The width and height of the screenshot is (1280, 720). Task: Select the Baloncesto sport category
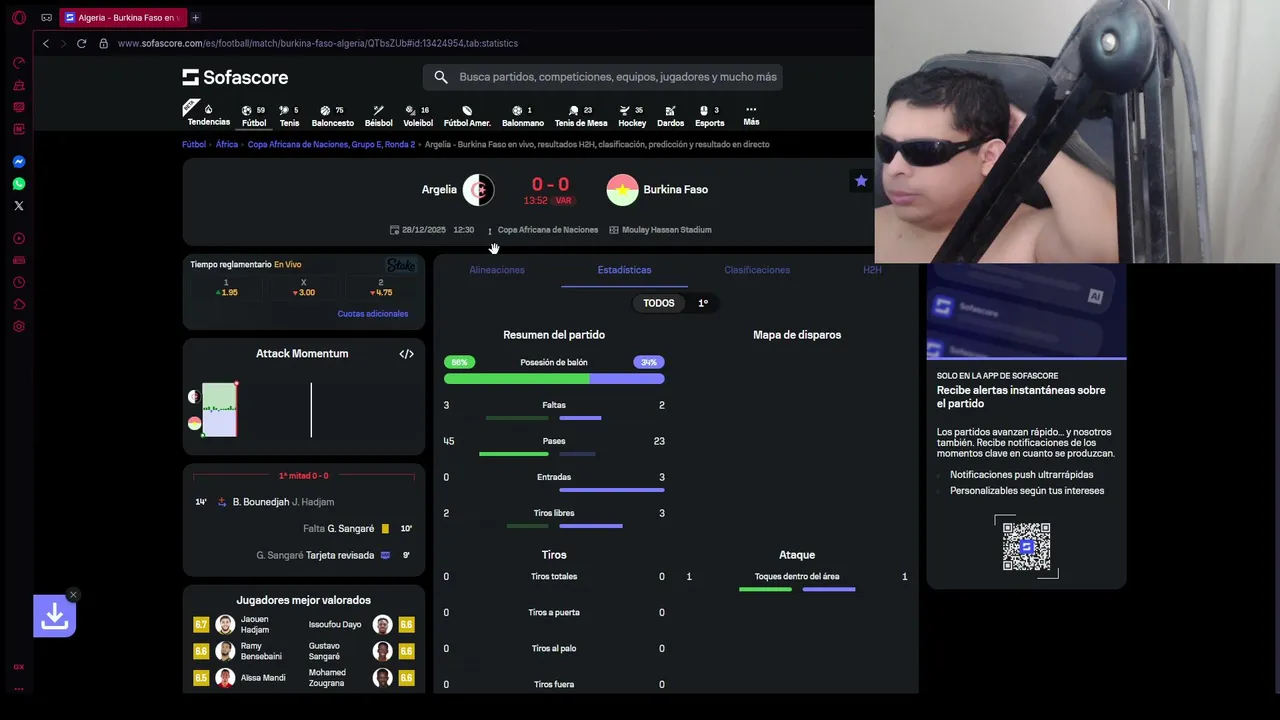pyautogui.click(x=333, y=116)
